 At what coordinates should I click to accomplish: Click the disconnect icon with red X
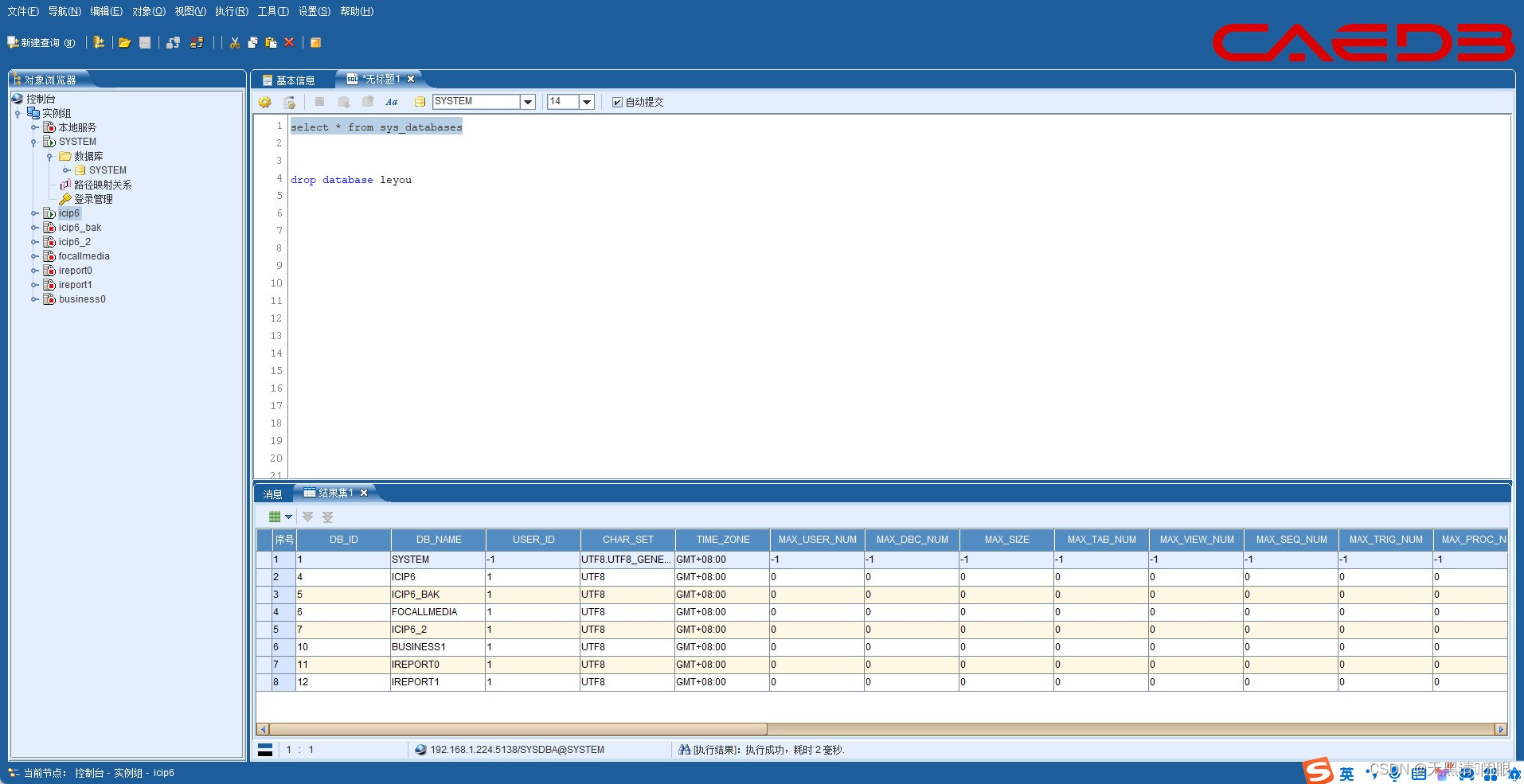coord(197,42)
